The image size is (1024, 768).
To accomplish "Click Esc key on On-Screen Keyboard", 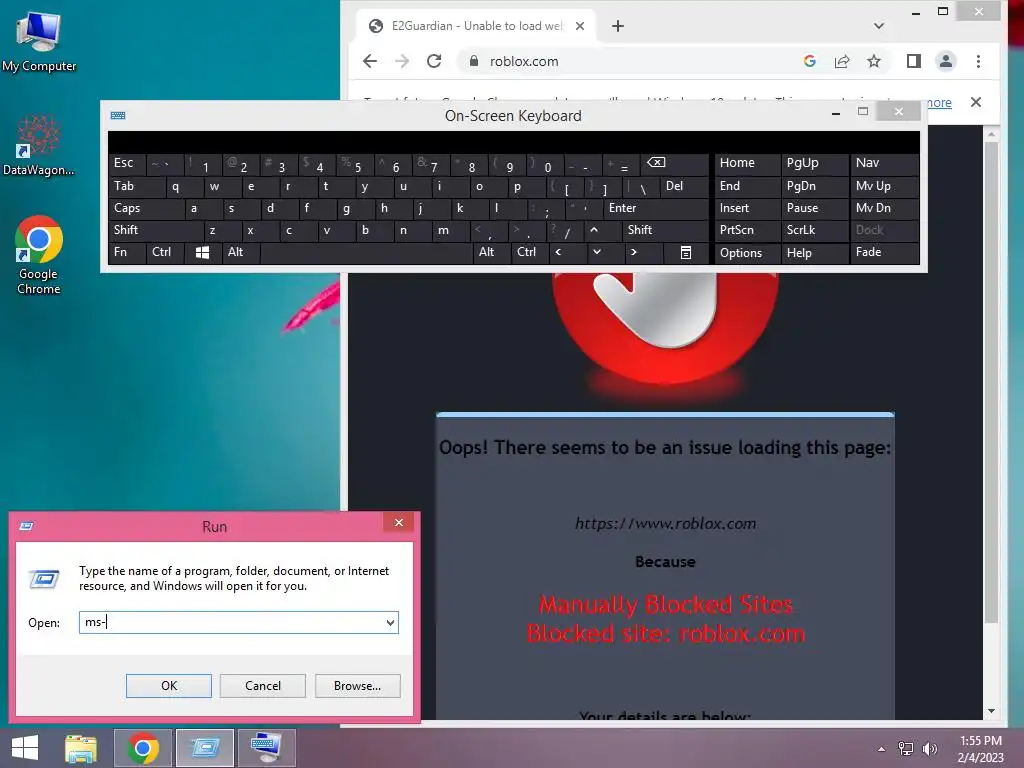I will pos(127,163).
